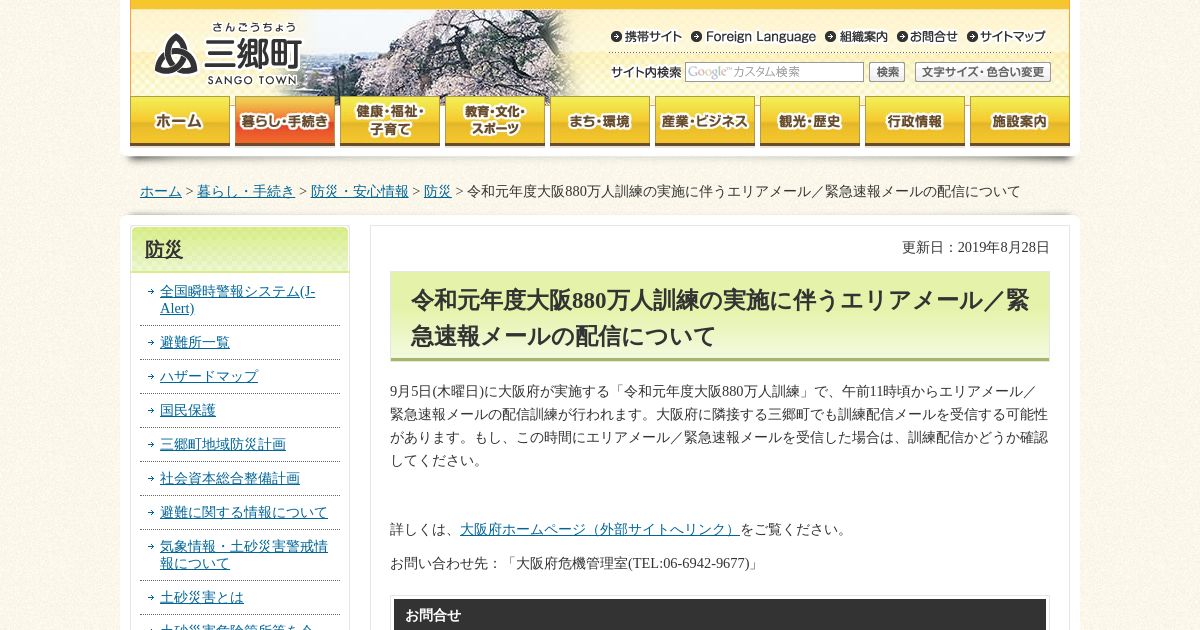Click the arrow icon beside 組織案内
Viewport: 1200px width, 630px height.
coord(830,37)
